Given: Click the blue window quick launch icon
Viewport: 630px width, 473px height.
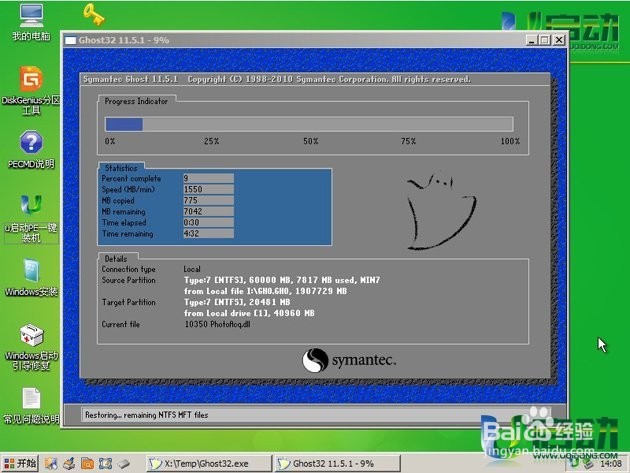Looking at the screenshot, I should tap(105, 463).
